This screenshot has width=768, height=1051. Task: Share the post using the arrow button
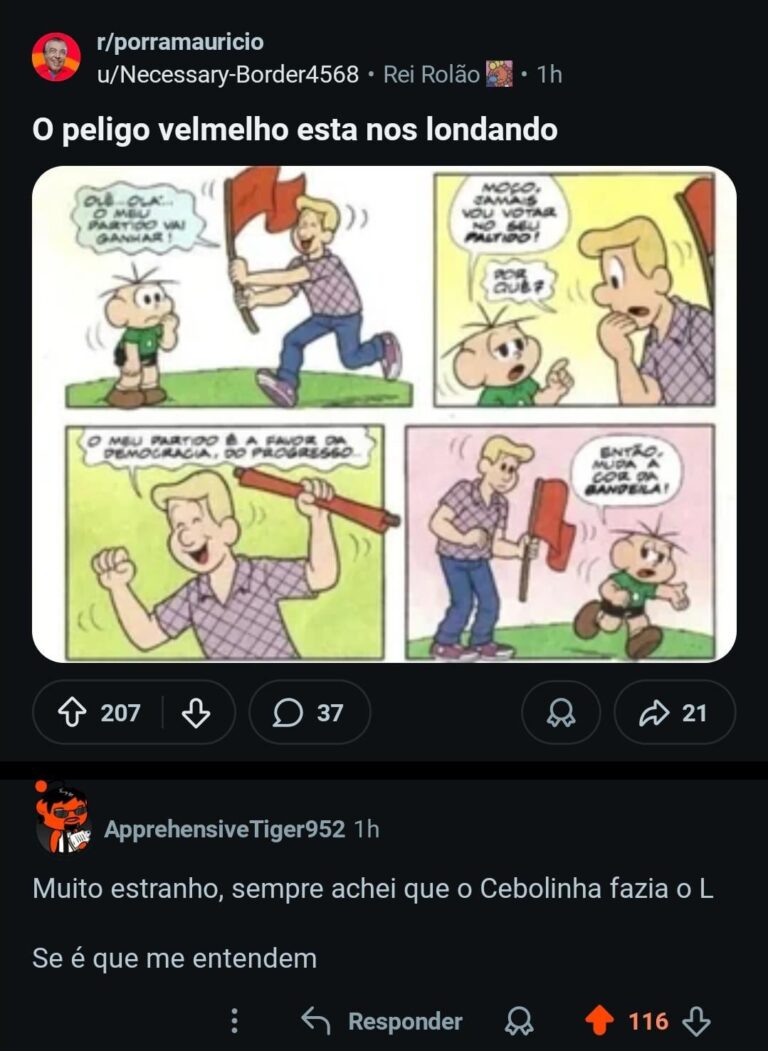click(674, 713)
